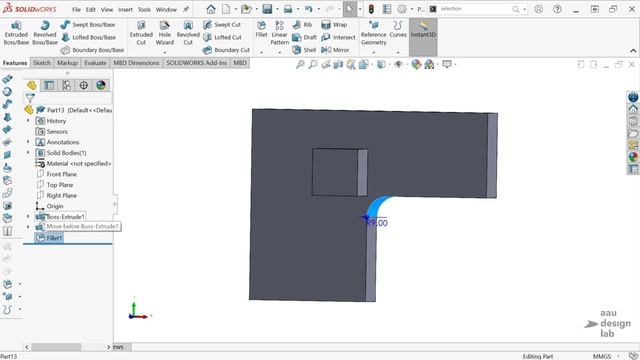Click the MMGS unit system in status bar
Screen dimensions: 640x360
[602, 356]
